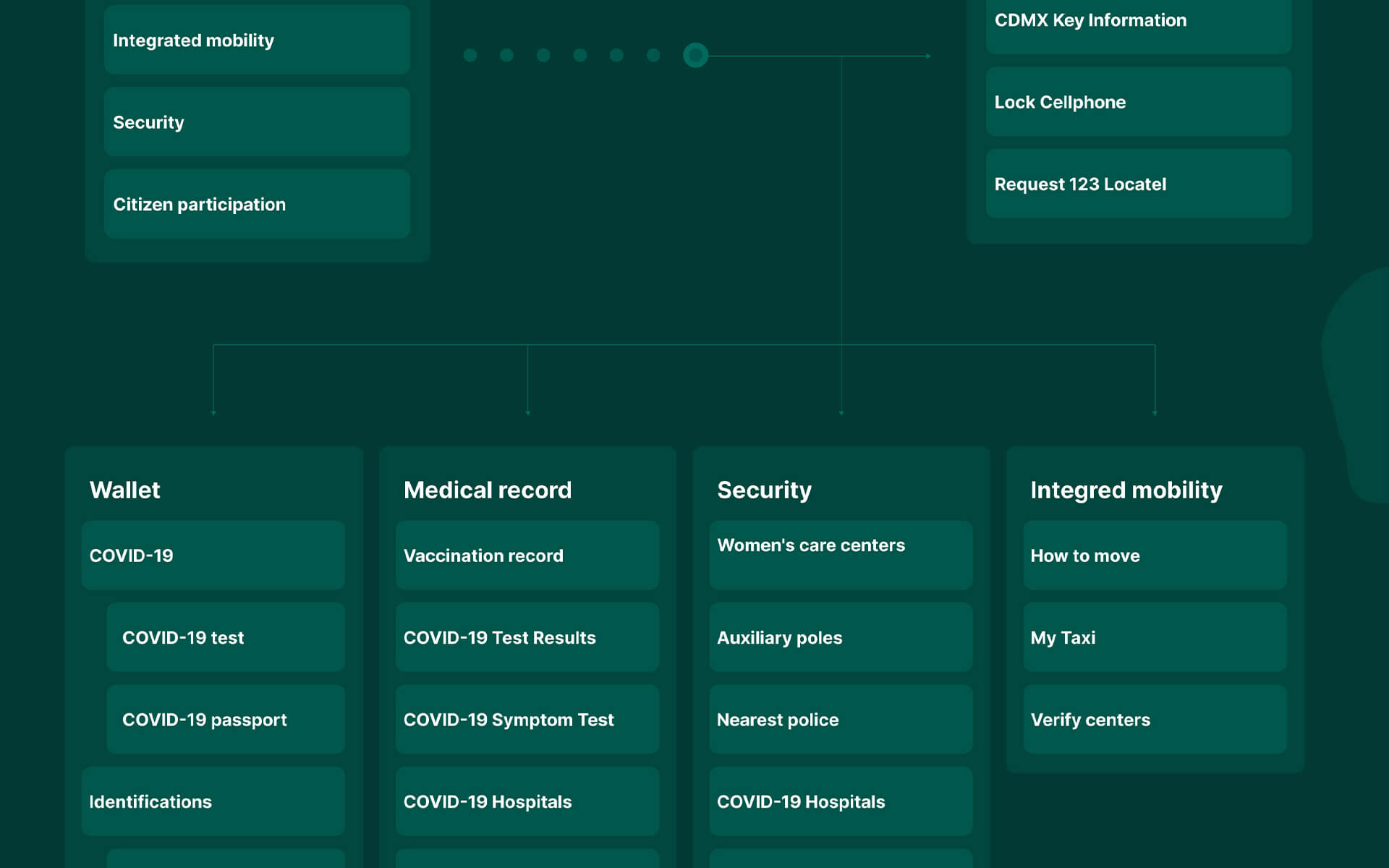Screen dimensions: 1389x868
Task: Open COVID-19 Test Results card
Action: tap(527, 637)
